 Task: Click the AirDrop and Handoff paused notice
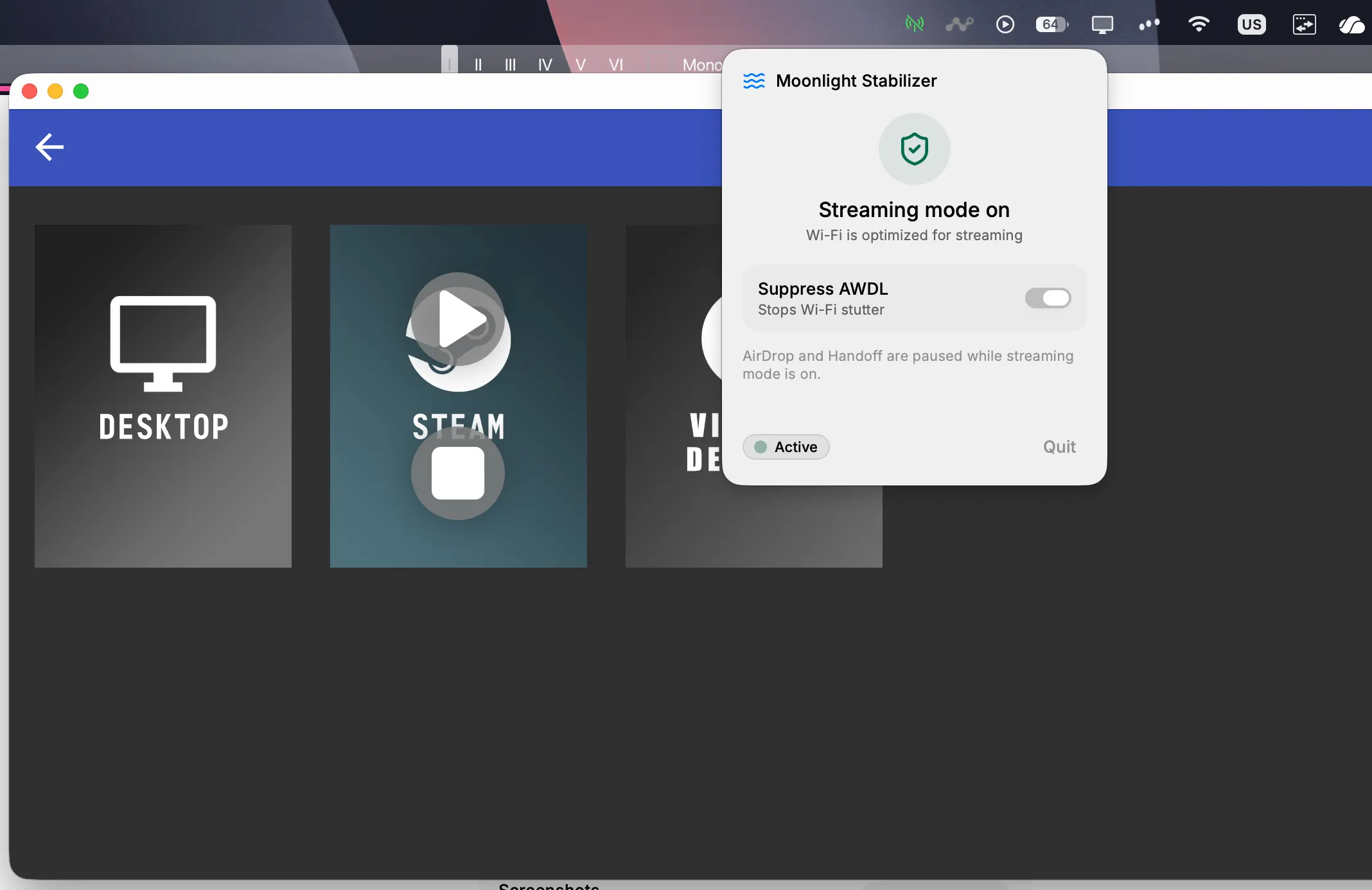908,365
